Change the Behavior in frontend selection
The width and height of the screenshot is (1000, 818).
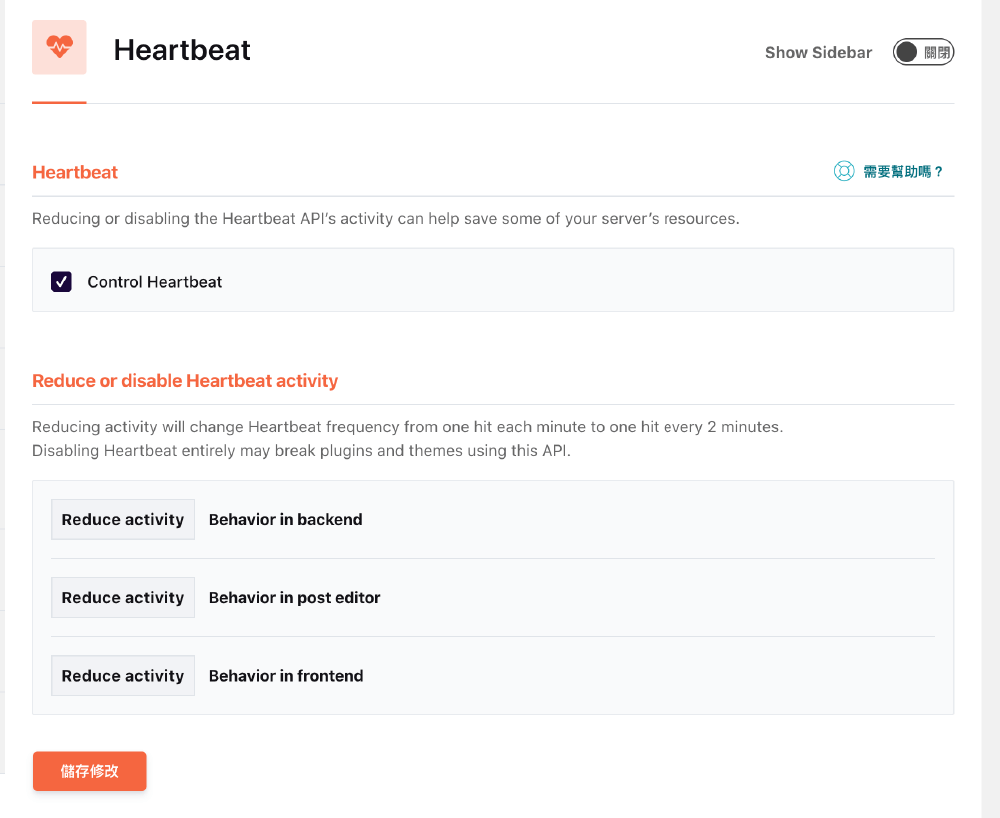pyautogui.click(x=122, y=675)
